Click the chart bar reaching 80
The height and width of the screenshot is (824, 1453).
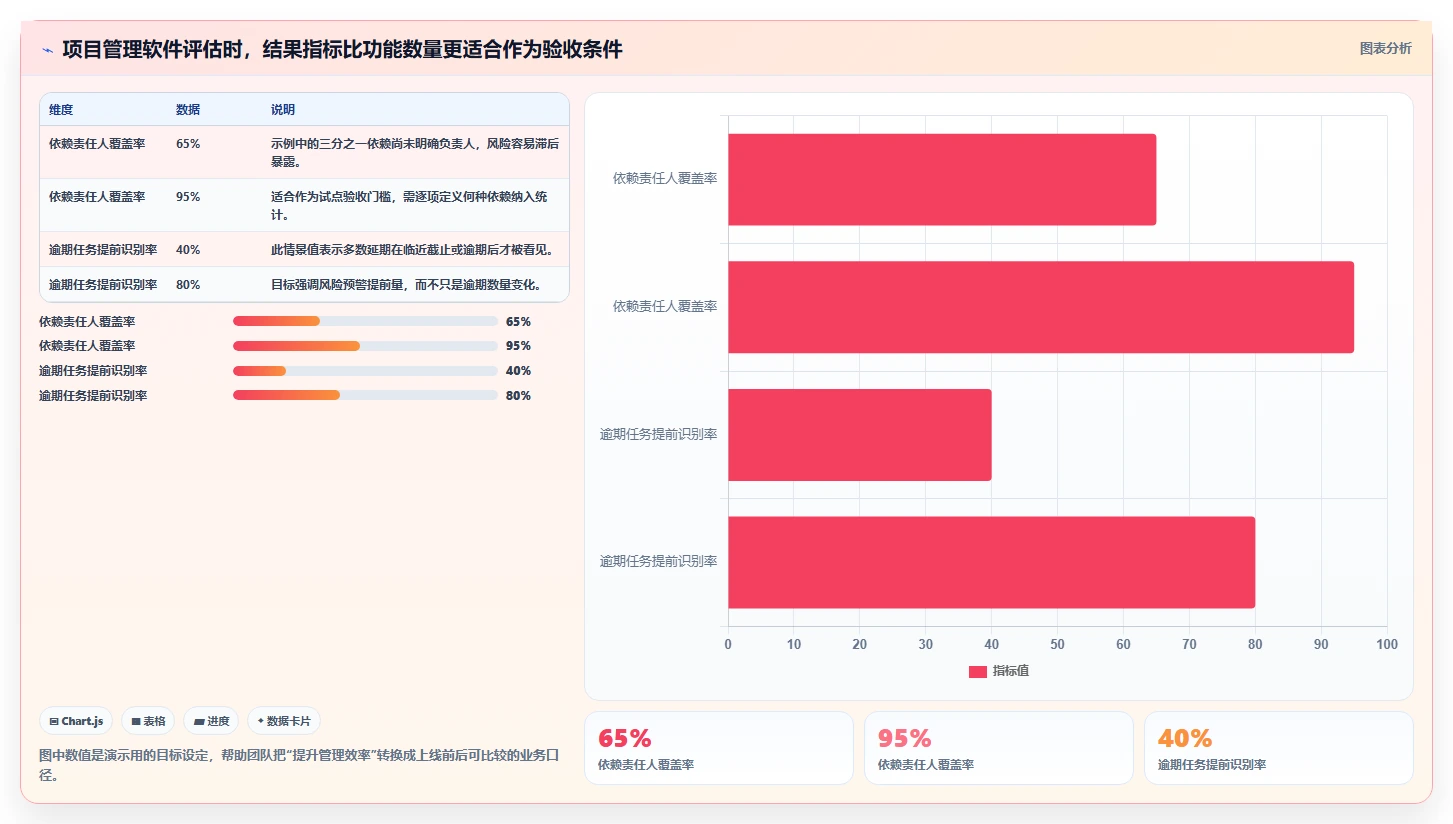991,562
